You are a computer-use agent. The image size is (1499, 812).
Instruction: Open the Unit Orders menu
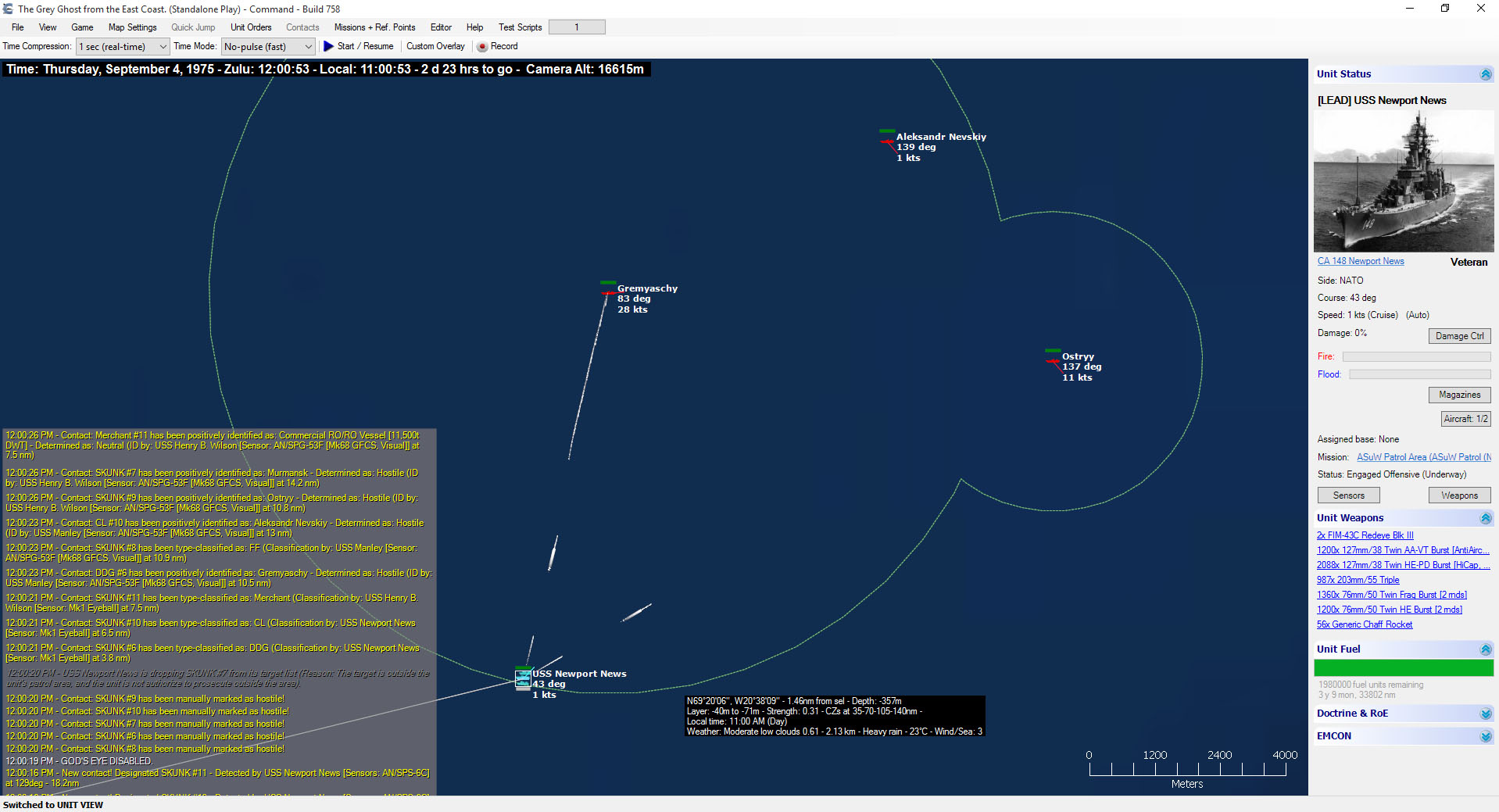tap(250, 27)
